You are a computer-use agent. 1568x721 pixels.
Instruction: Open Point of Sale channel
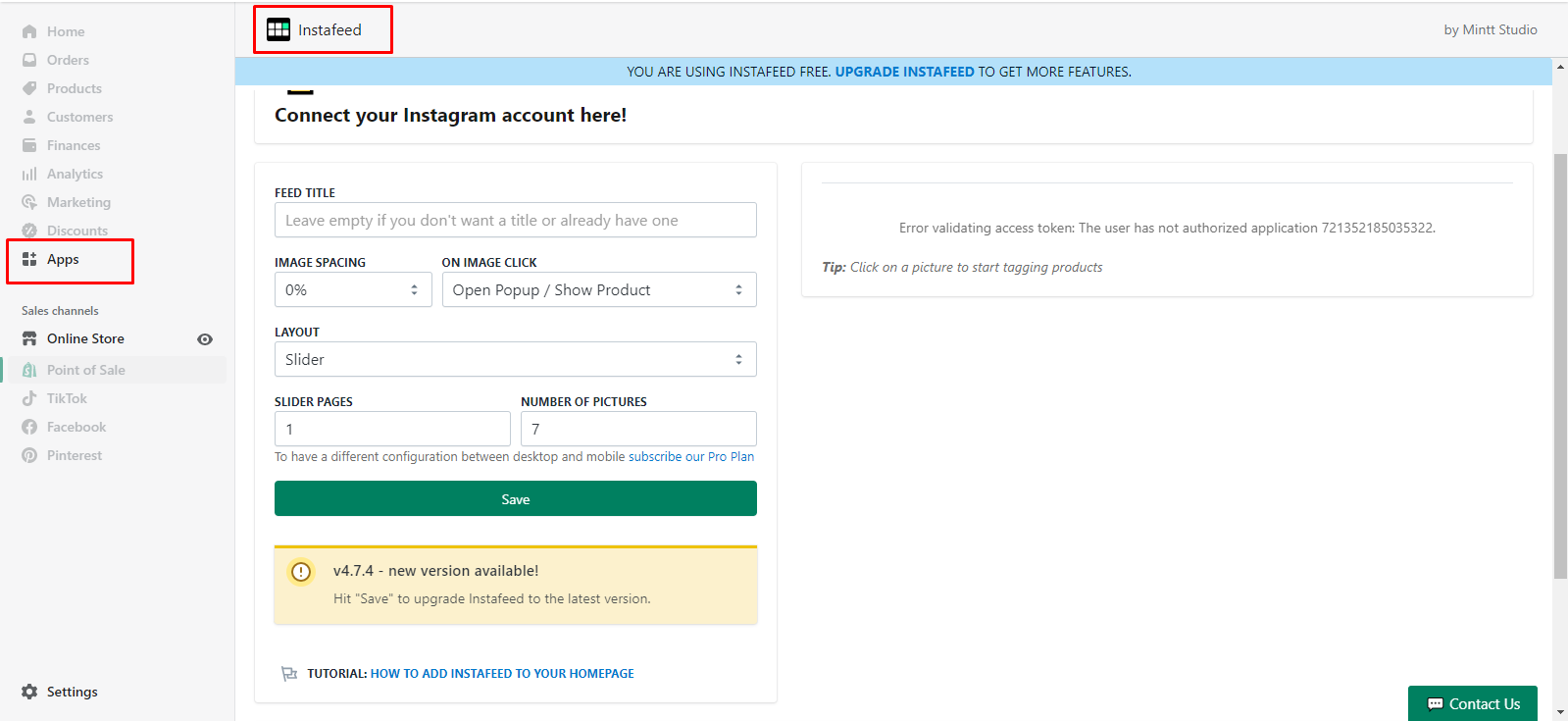pyautogui.click(x=86, y=370)
